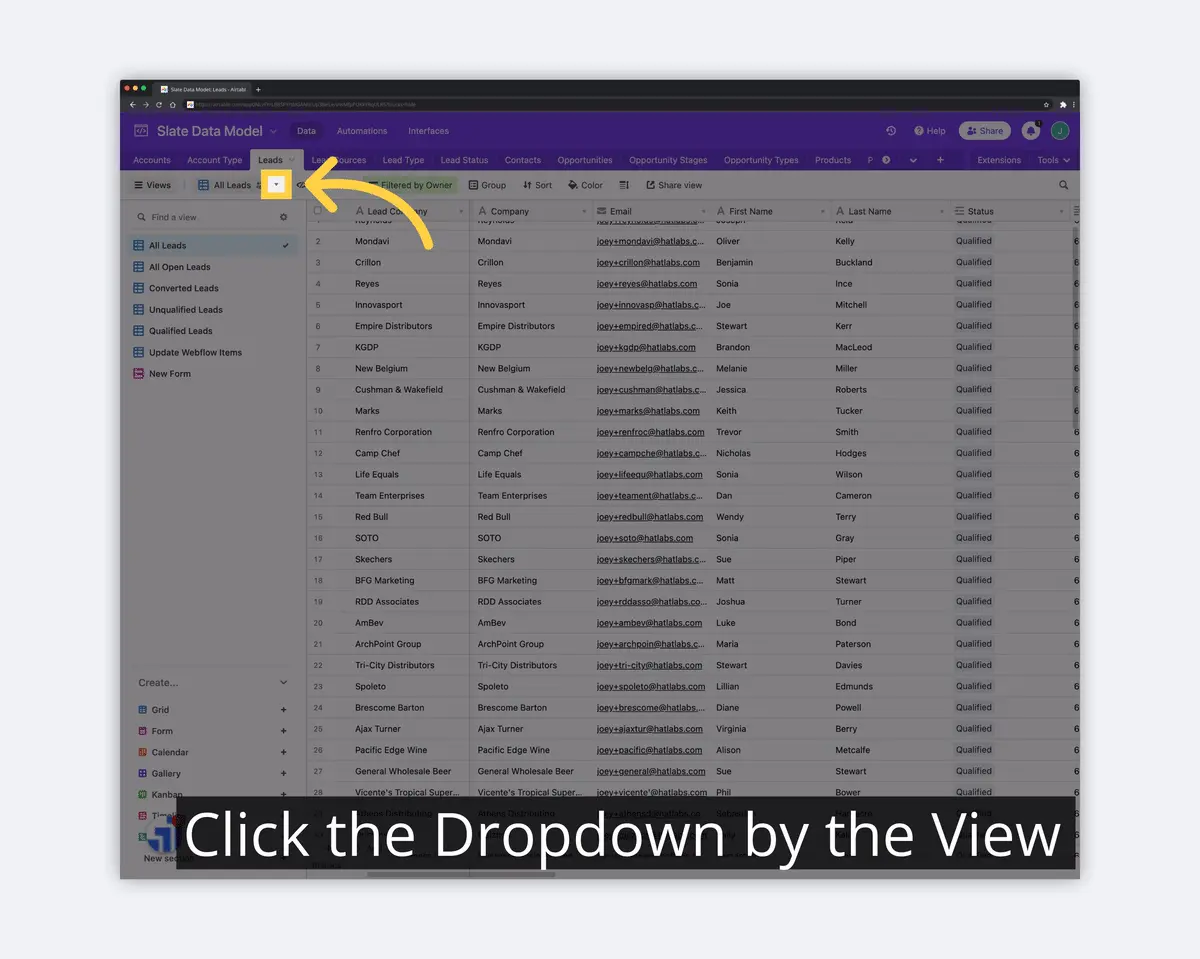
Task: Click dropdown arrow beside All Leads view
Action: (x=276, y=185)
